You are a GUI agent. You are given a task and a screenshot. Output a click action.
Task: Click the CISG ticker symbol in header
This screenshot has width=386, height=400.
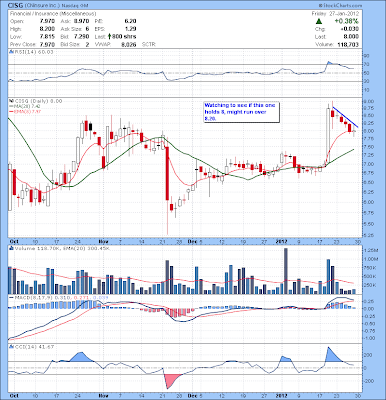coord(16,6)
